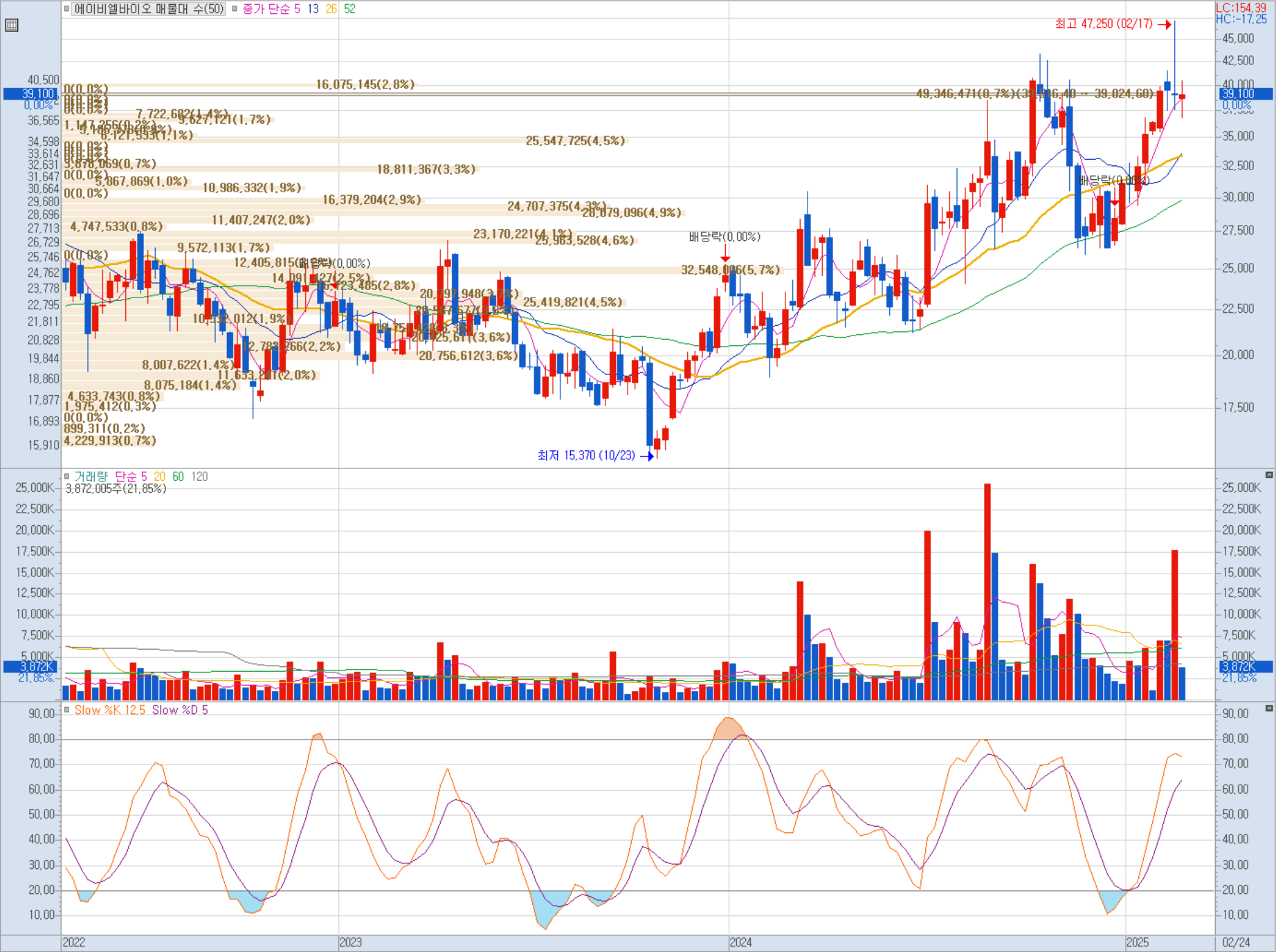
Task: Click the blue arrow at 최저 15,370
Action: point(647,456)
